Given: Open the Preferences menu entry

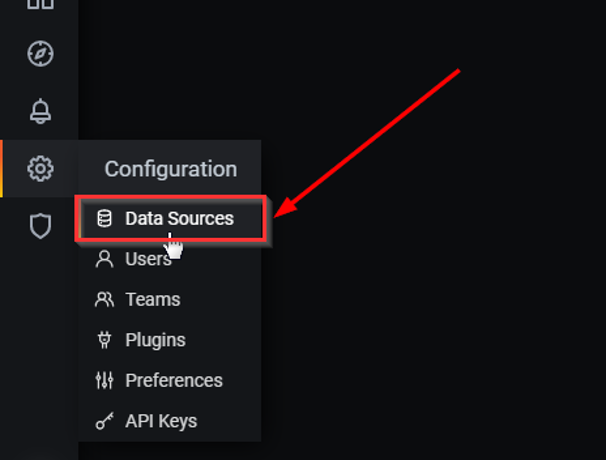Looking at the screenshot, I should (x=170, y=380).
